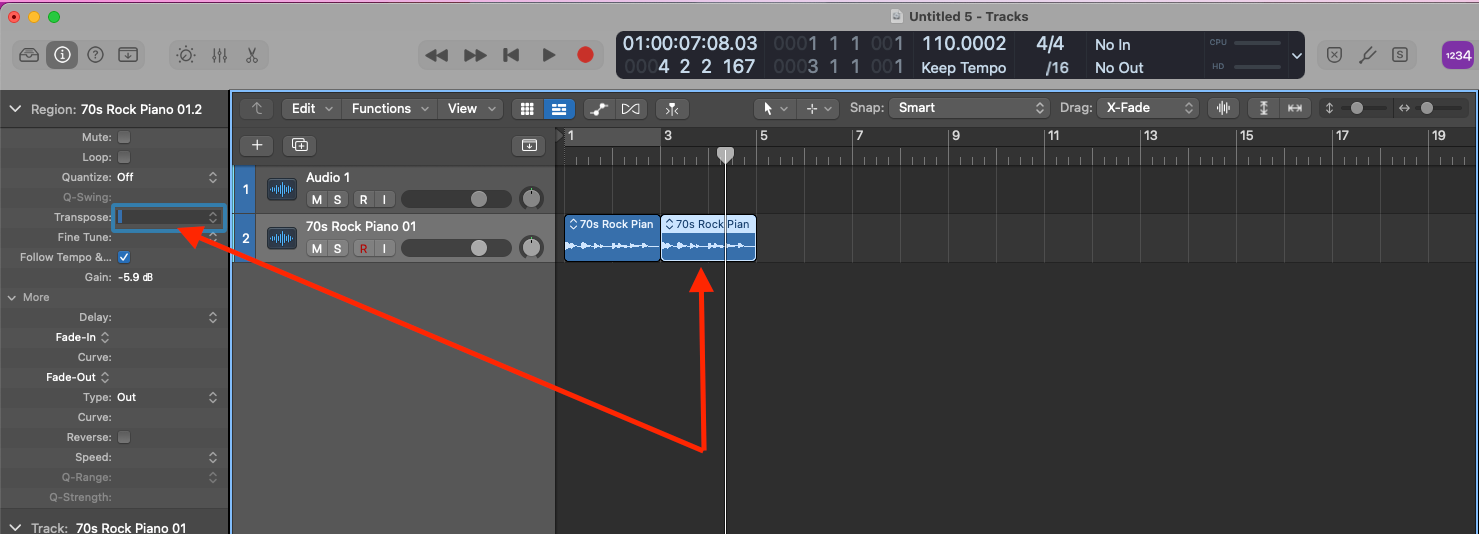Toggle Follow Tempo checkbox
Viewport: 1479px width, 534px height.
coord(124,257)
